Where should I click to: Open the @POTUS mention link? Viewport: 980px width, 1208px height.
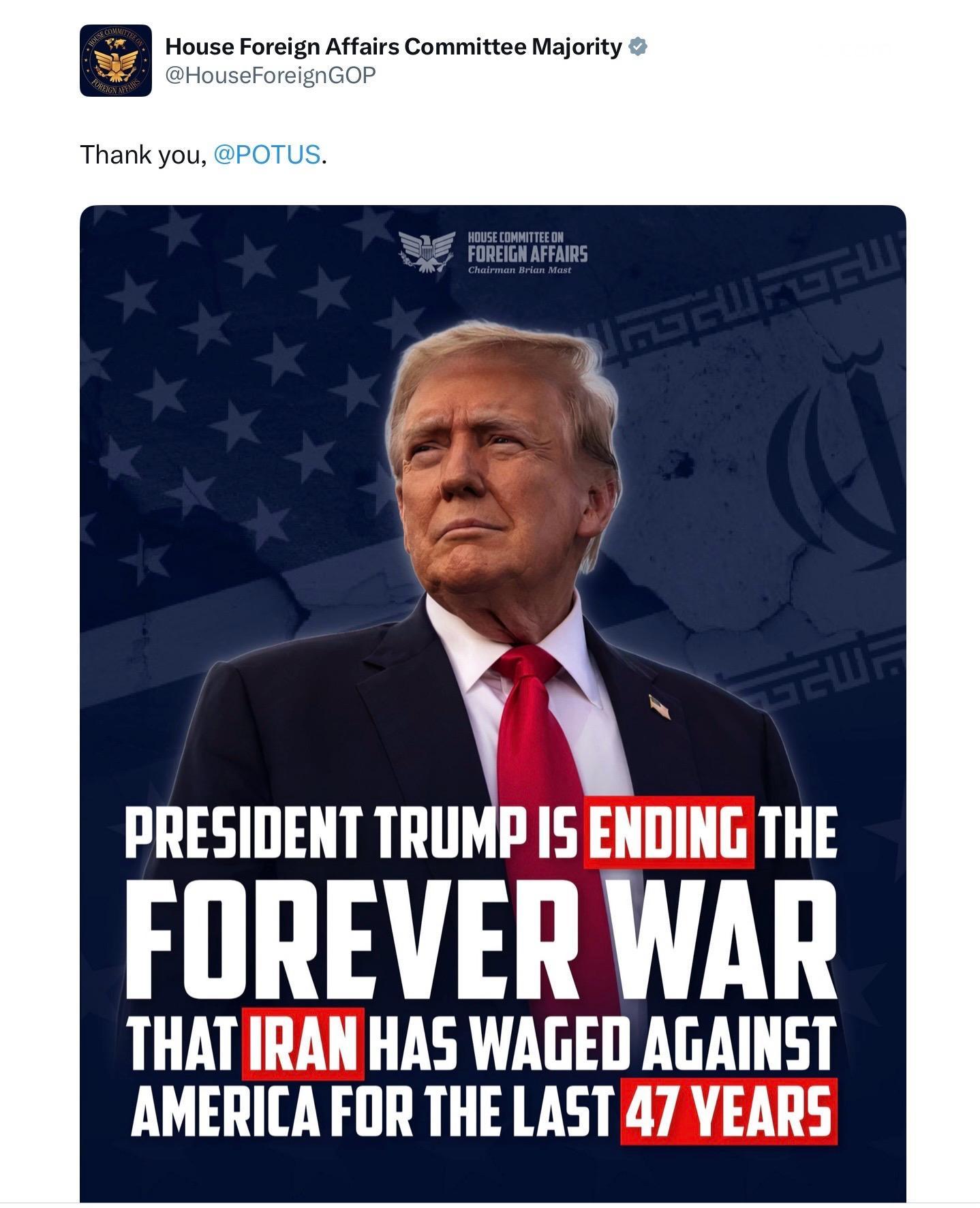point(267,155)
